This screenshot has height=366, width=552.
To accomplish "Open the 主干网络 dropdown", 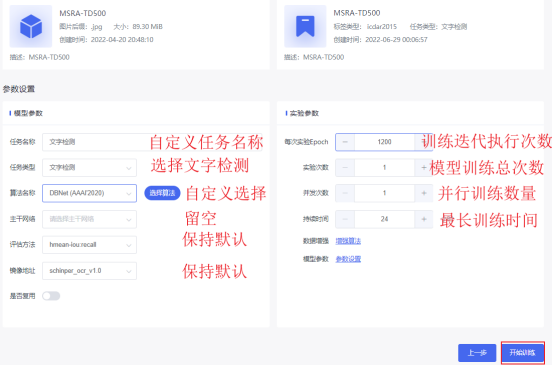I will coord(89,219).
